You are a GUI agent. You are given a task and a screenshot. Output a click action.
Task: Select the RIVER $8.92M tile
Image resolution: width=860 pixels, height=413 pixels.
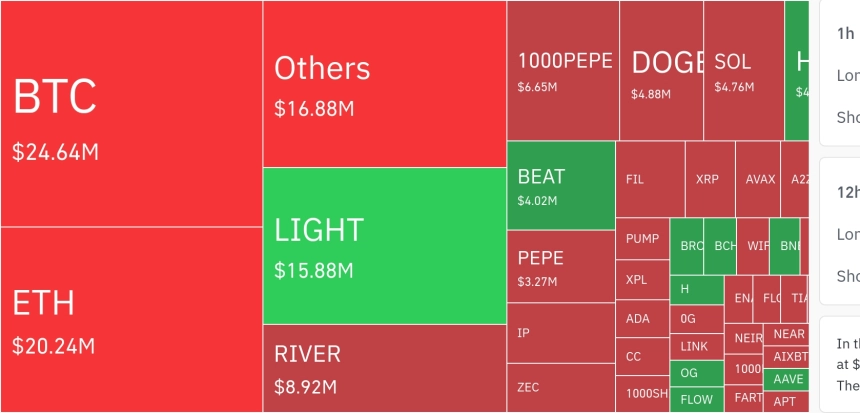(385, 368)
